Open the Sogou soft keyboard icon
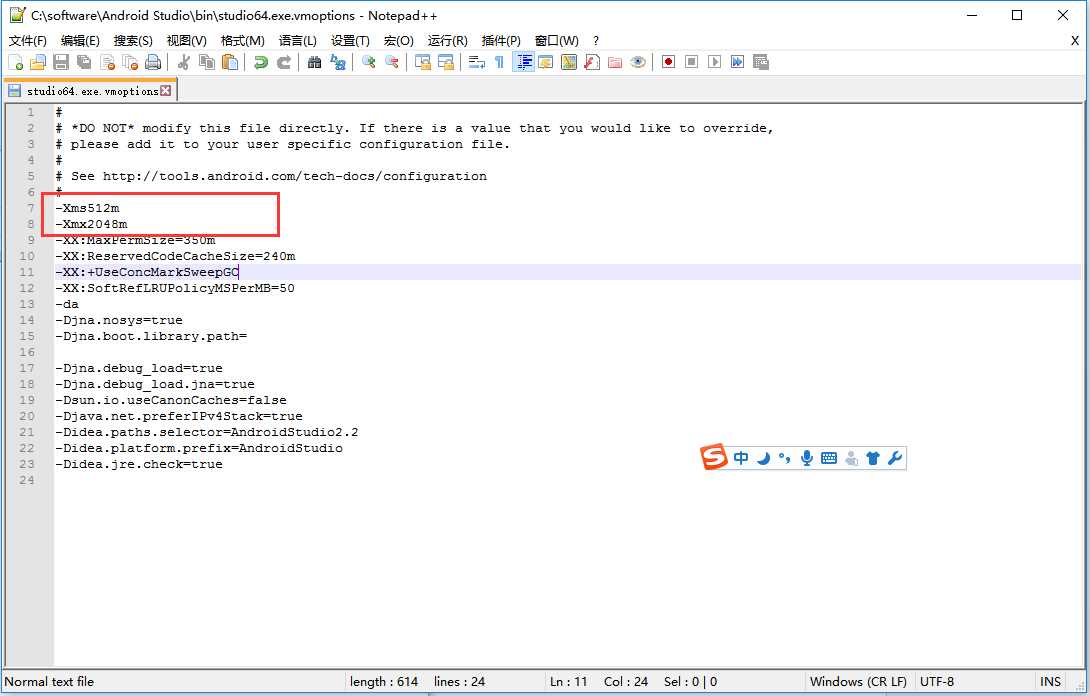 [x=829, y=458]
